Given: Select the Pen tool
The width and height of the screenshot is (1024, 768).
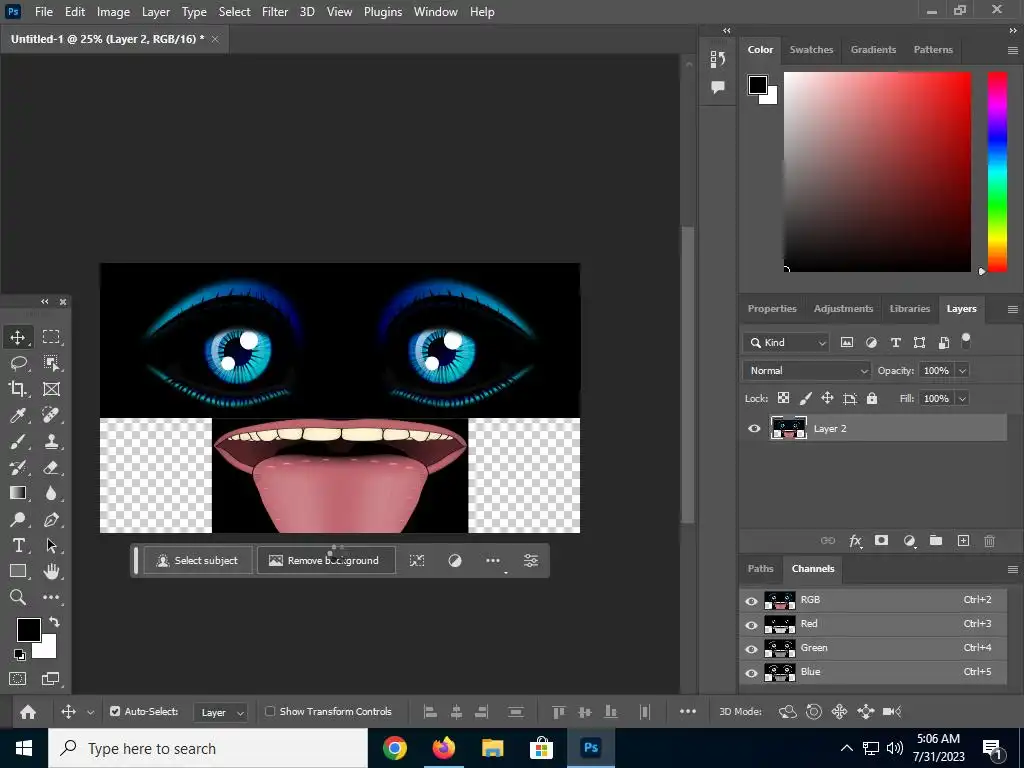Looking at the screenshot, I should coord(51,519).
